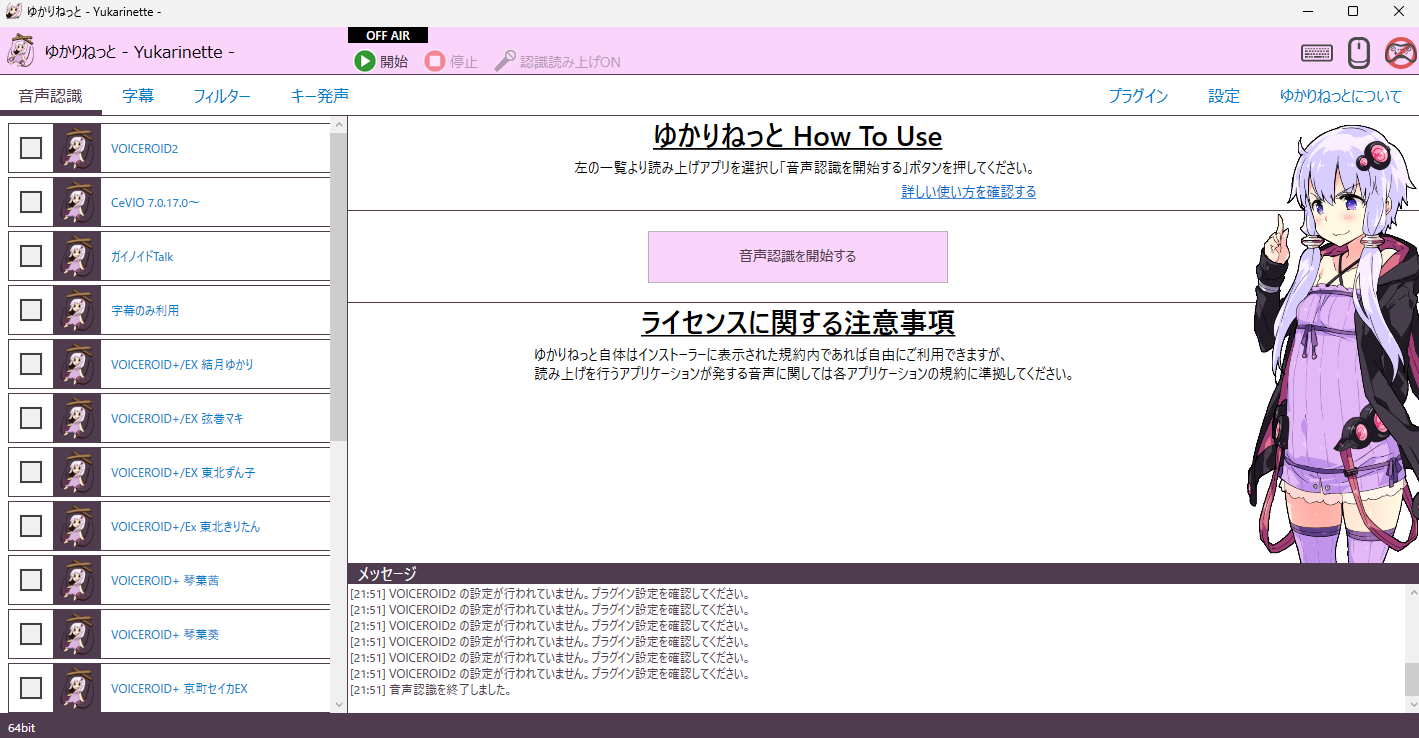Click the 字幕のみ利用 label
Screen dimensions: 1419x738
pos(145,311)
